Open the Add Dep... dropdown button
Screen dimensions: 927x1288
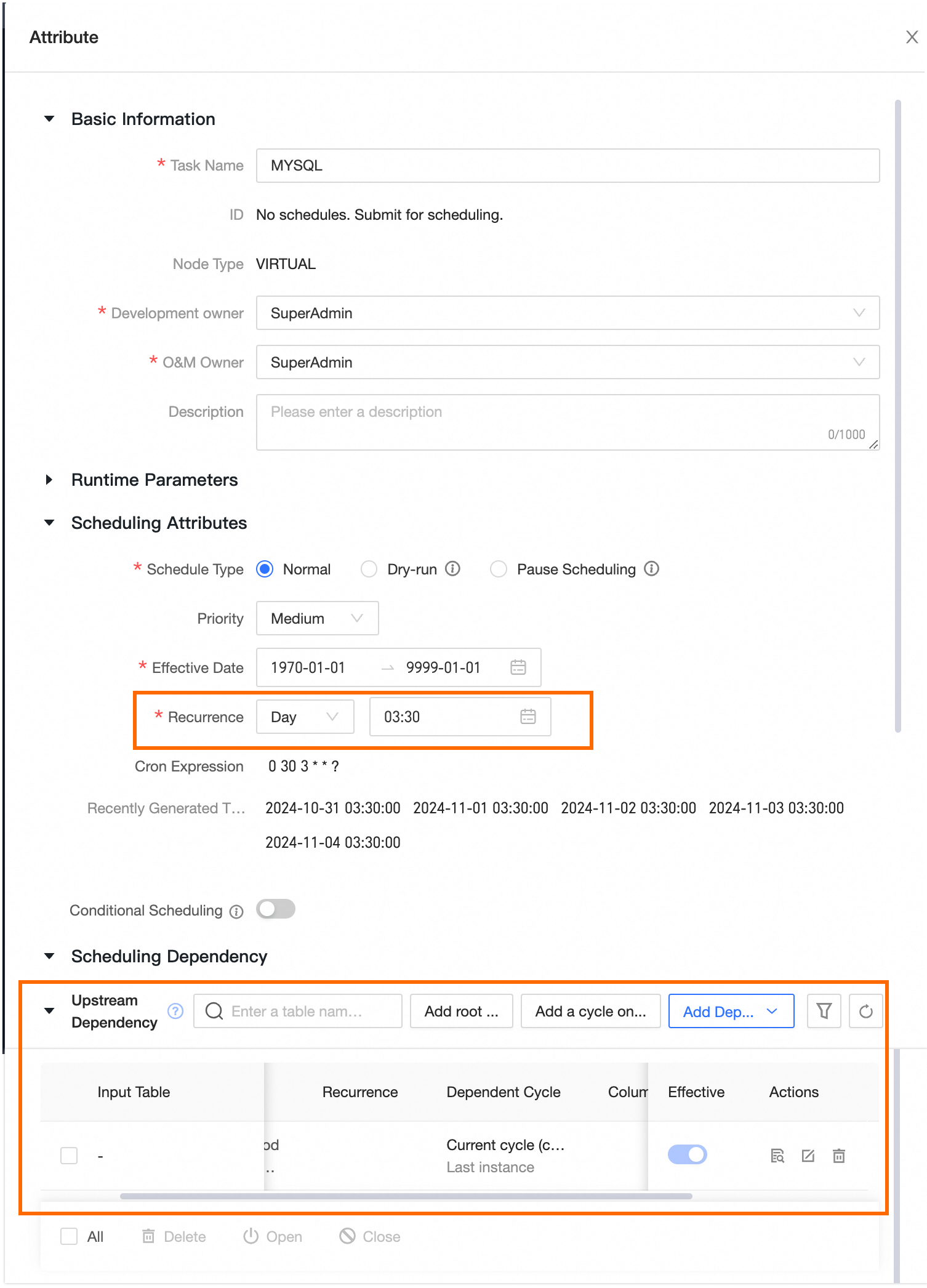pos(731,1011)
